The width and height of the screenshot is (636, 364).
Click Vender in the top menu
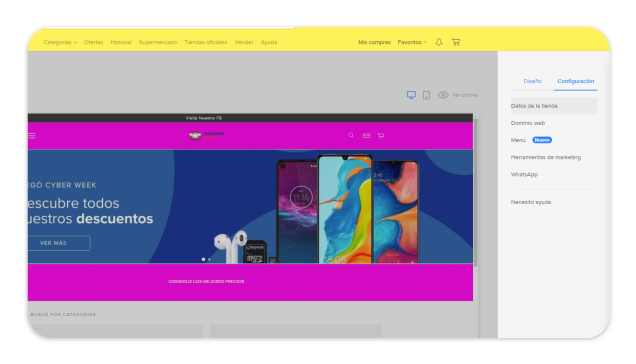click(x=244, y=42)
